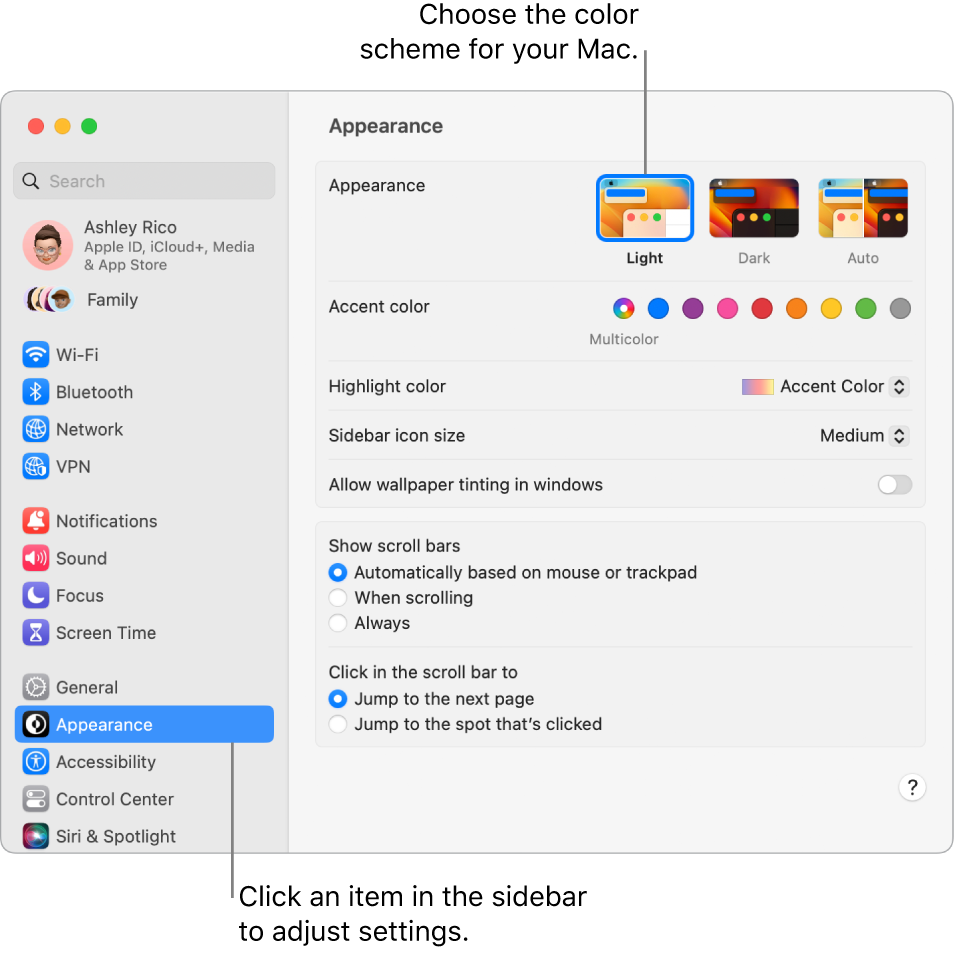956x956 pixels.
Task: Select the Notifications sidebar icon
Action: coord(36,521)
